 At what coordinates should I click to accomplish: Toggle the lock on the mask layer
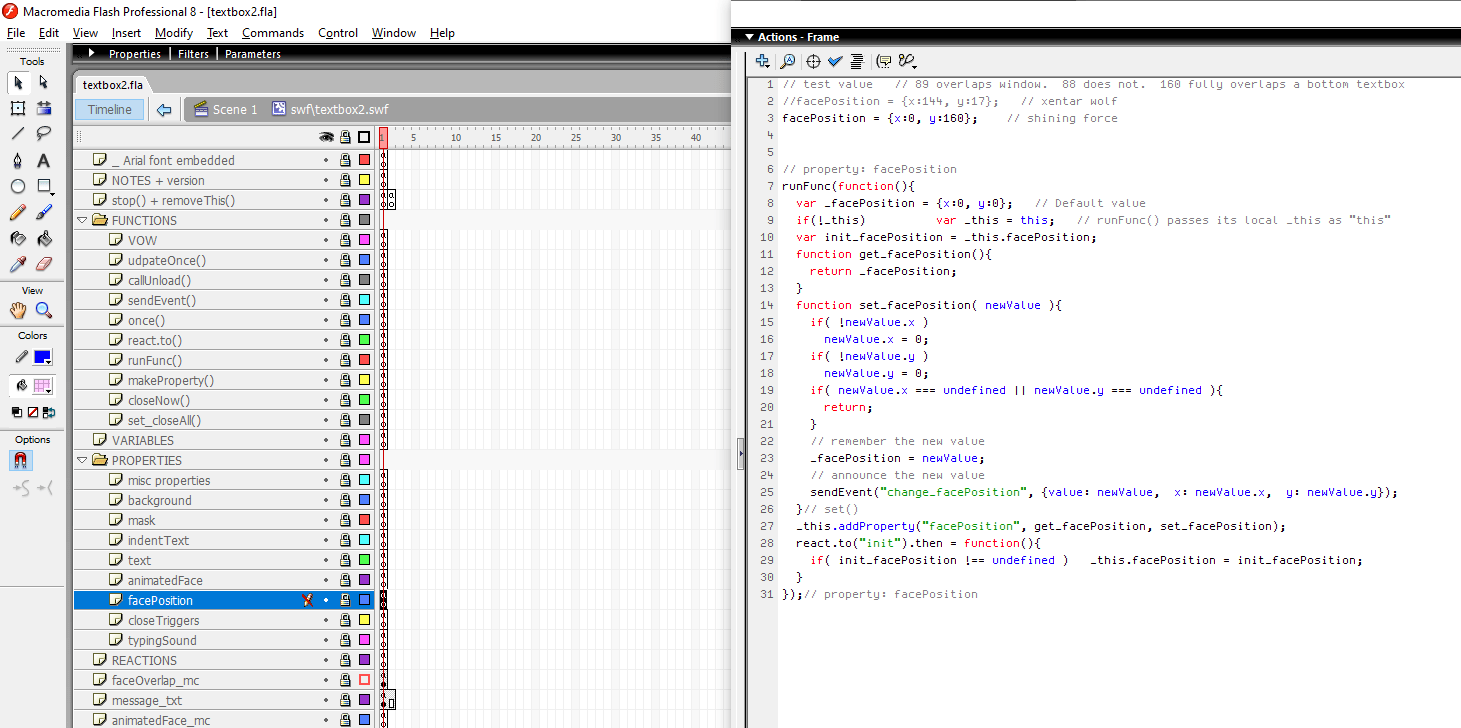click(x=345, y=520)
